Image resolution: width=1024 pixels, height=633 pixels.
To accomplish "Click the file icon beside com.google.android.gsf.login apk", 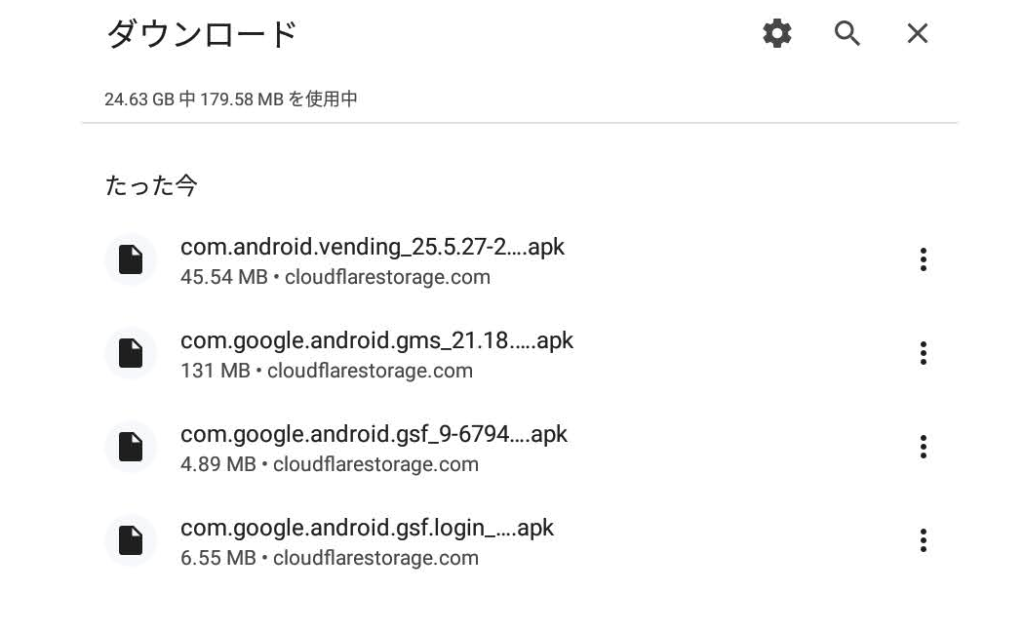I will coord(130,541).
